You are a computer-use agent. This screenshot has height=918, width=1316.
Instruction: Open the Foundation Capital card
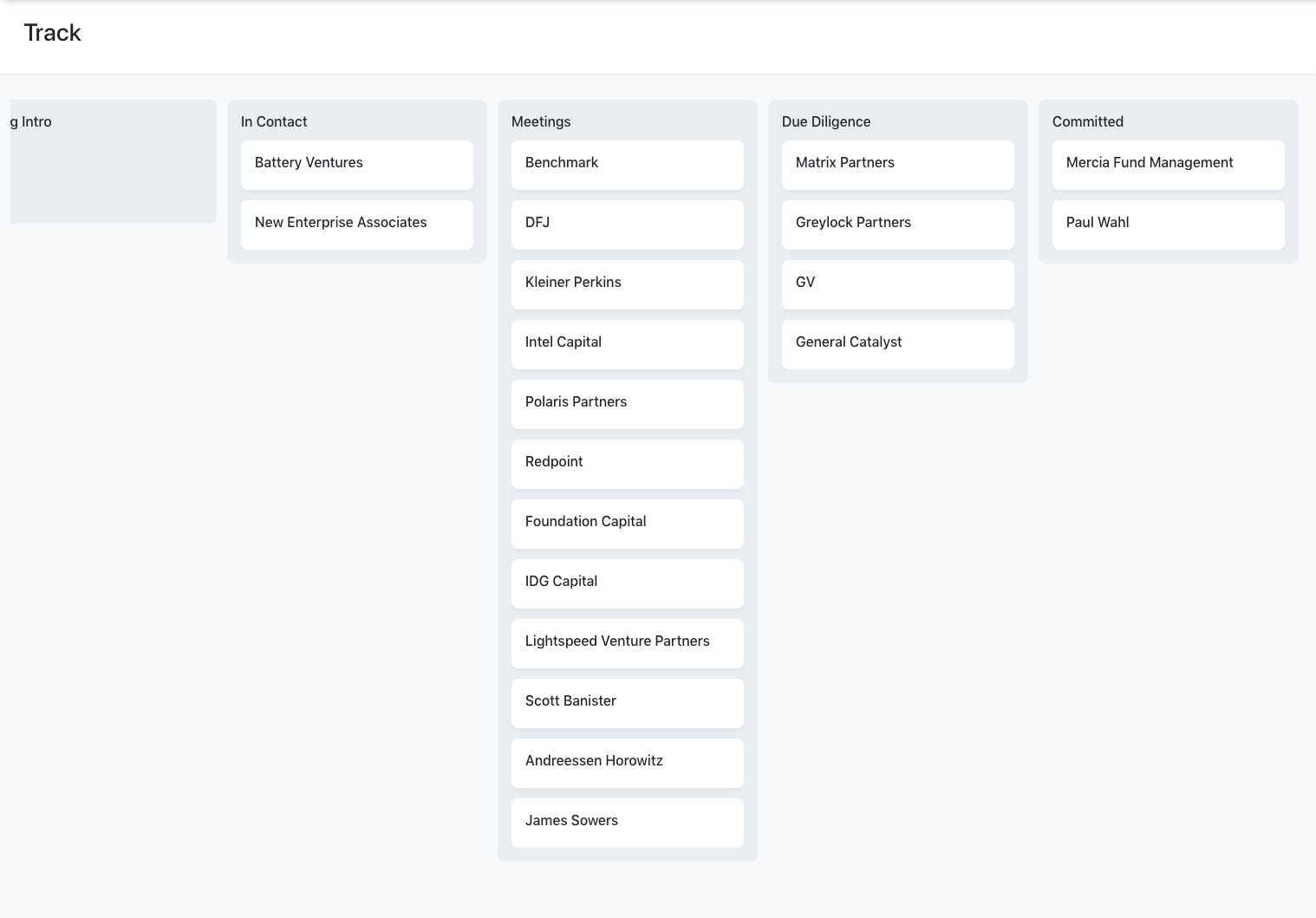(628, 524)
